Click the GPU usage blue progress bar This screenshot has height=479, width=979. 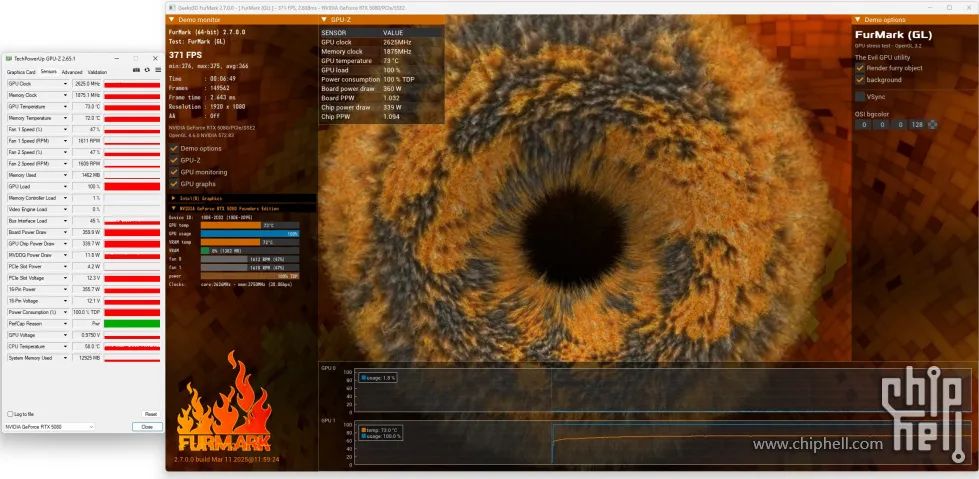pyautogui.click(x=250, y=234)
